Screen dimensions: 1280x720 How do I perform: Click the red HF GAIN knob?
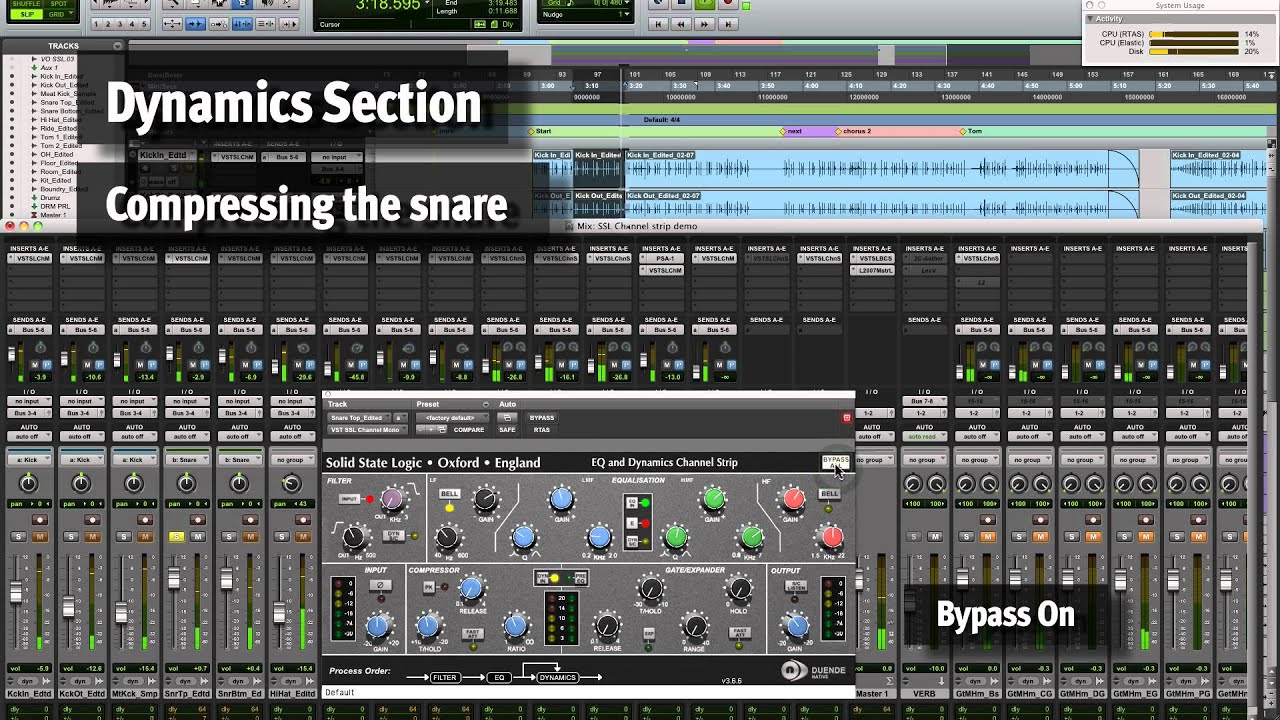(x=793, y=498)
